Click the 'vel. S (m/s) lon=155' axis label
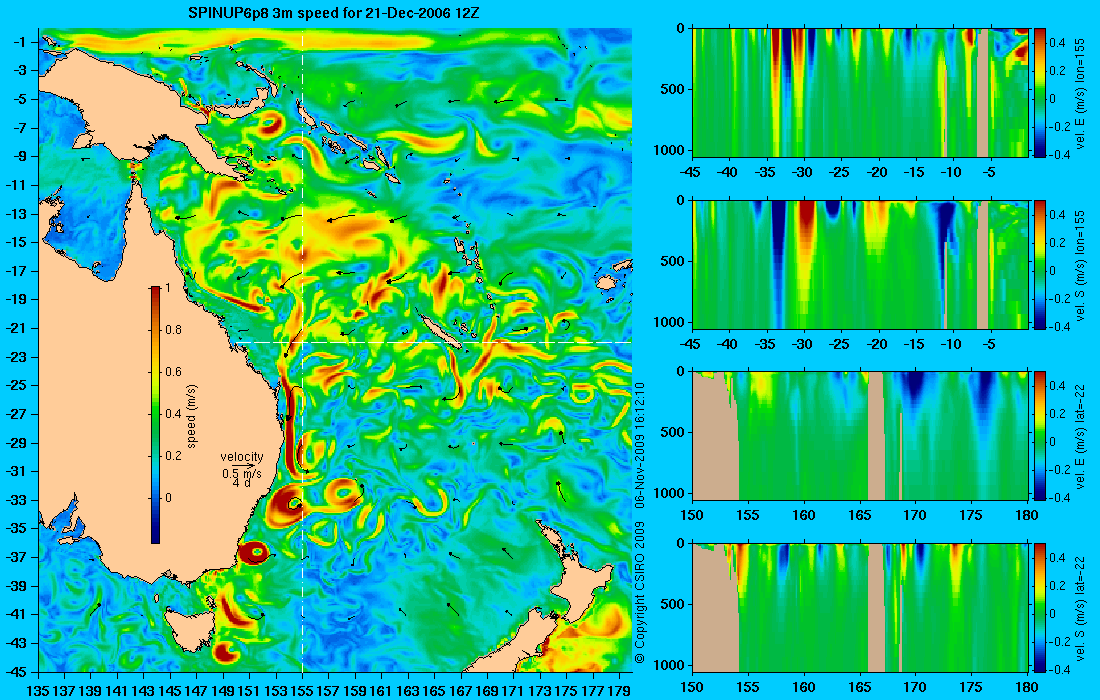Image resolution: width=1100 pixels, height=700 pixels. point(1080,267)
